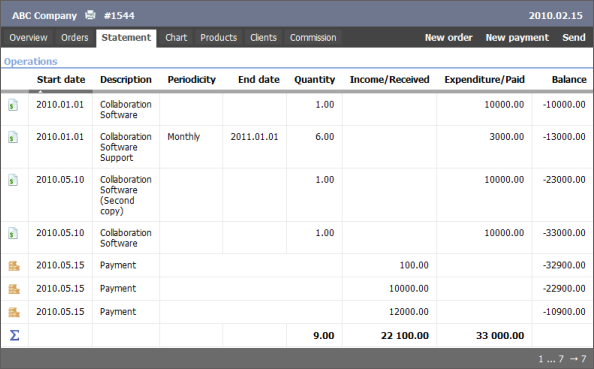Viewport: 594px width, 369px height.
Task: Click the Operations section heading
Action: click(x=31, y=61)
